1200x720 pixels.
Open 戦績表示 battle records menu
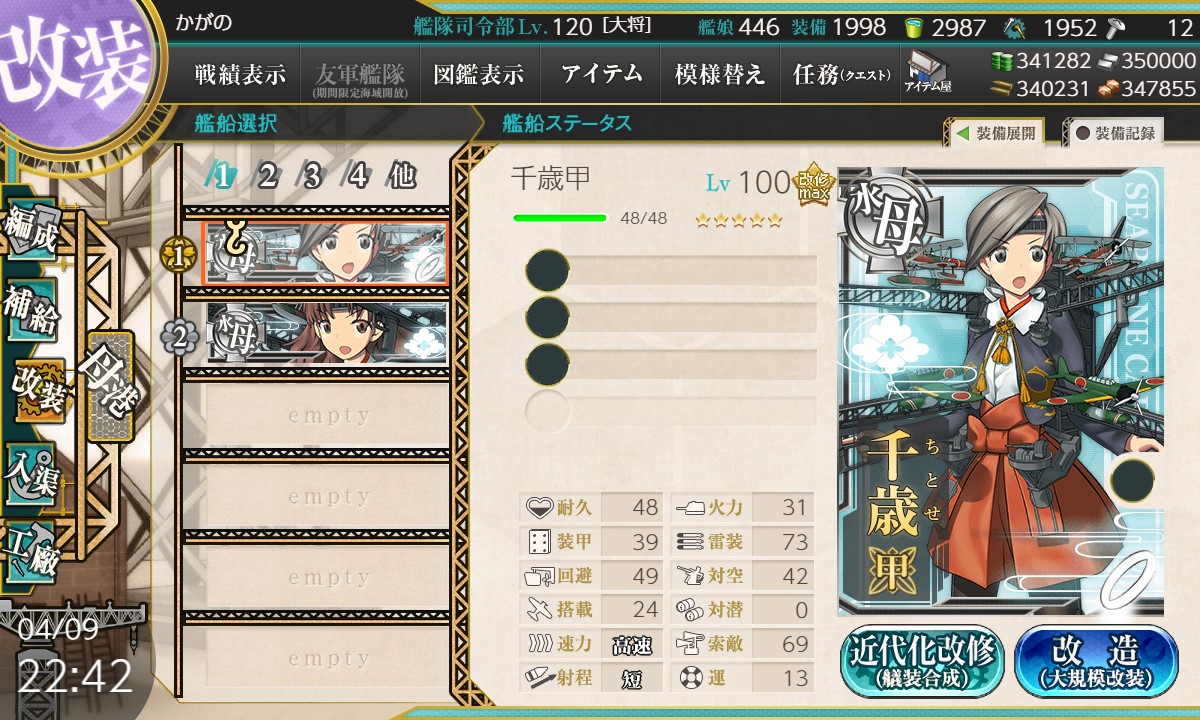coord(240,75)
